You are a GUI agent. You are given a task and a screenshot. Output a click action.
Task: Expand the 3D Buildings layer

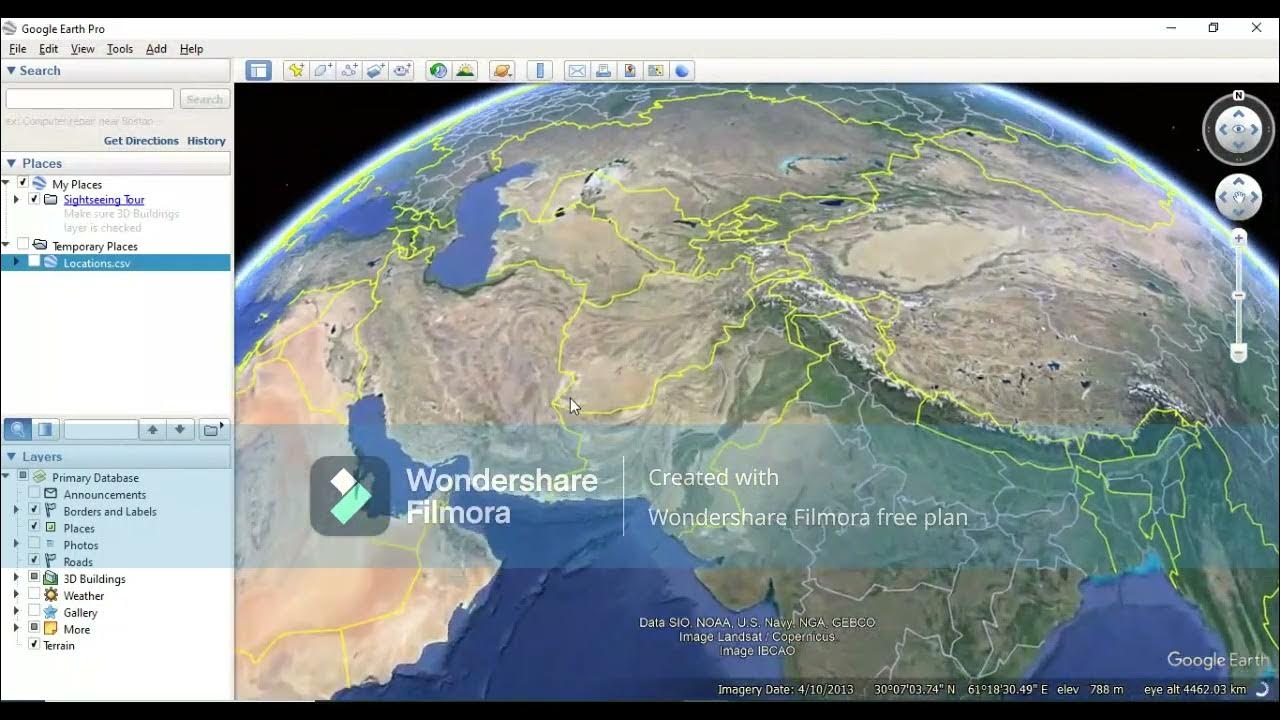point(16,578)
